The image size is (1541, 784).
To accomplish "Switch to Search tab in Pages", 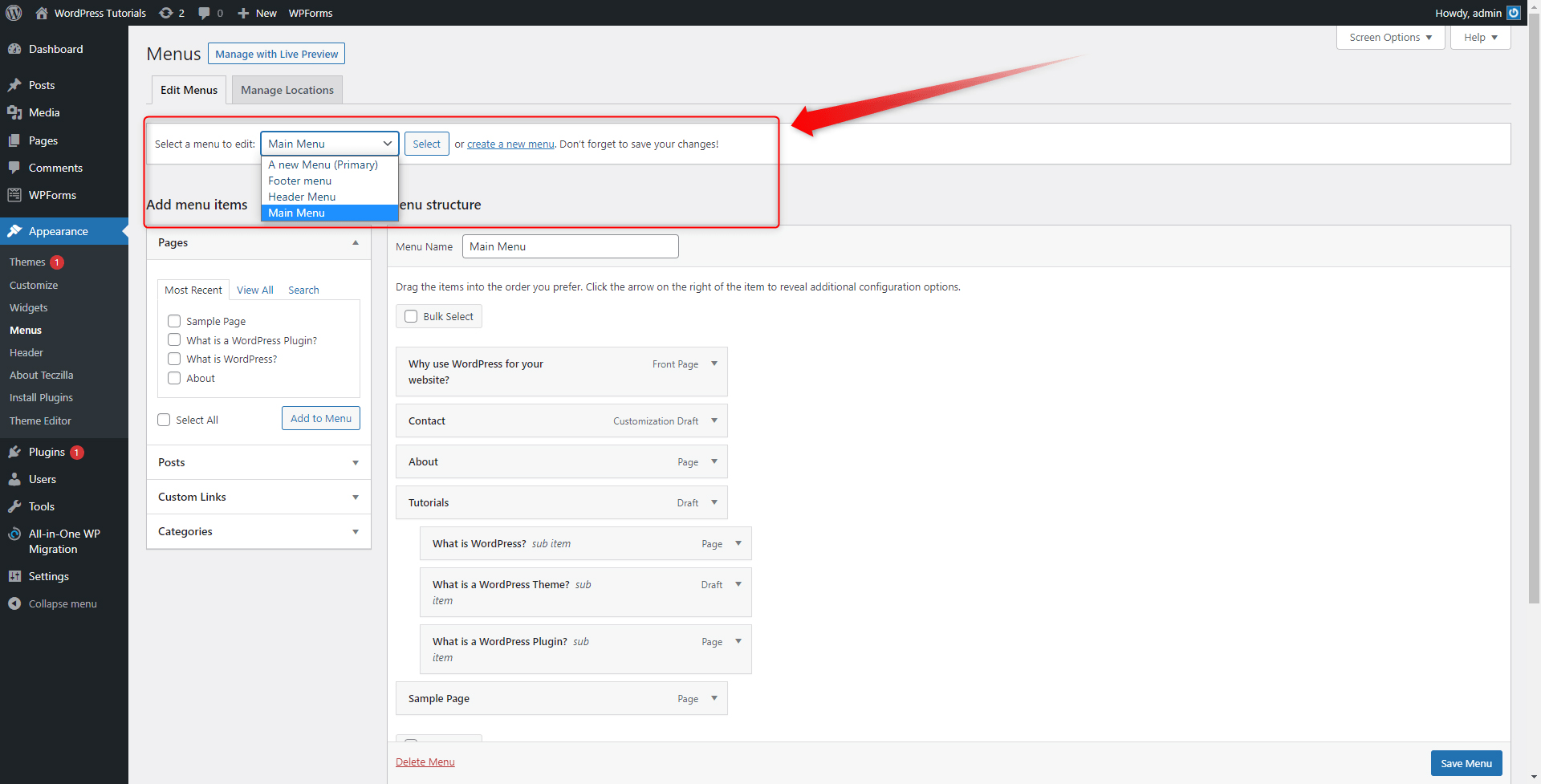I will (x=303, y=290).
